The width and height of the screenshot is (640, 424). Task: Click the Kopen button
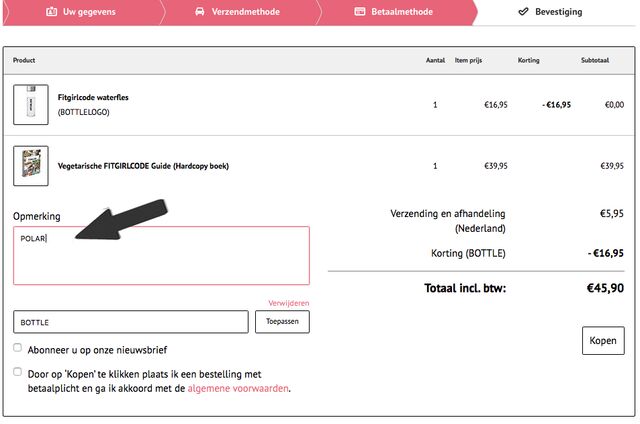point(603,341)
